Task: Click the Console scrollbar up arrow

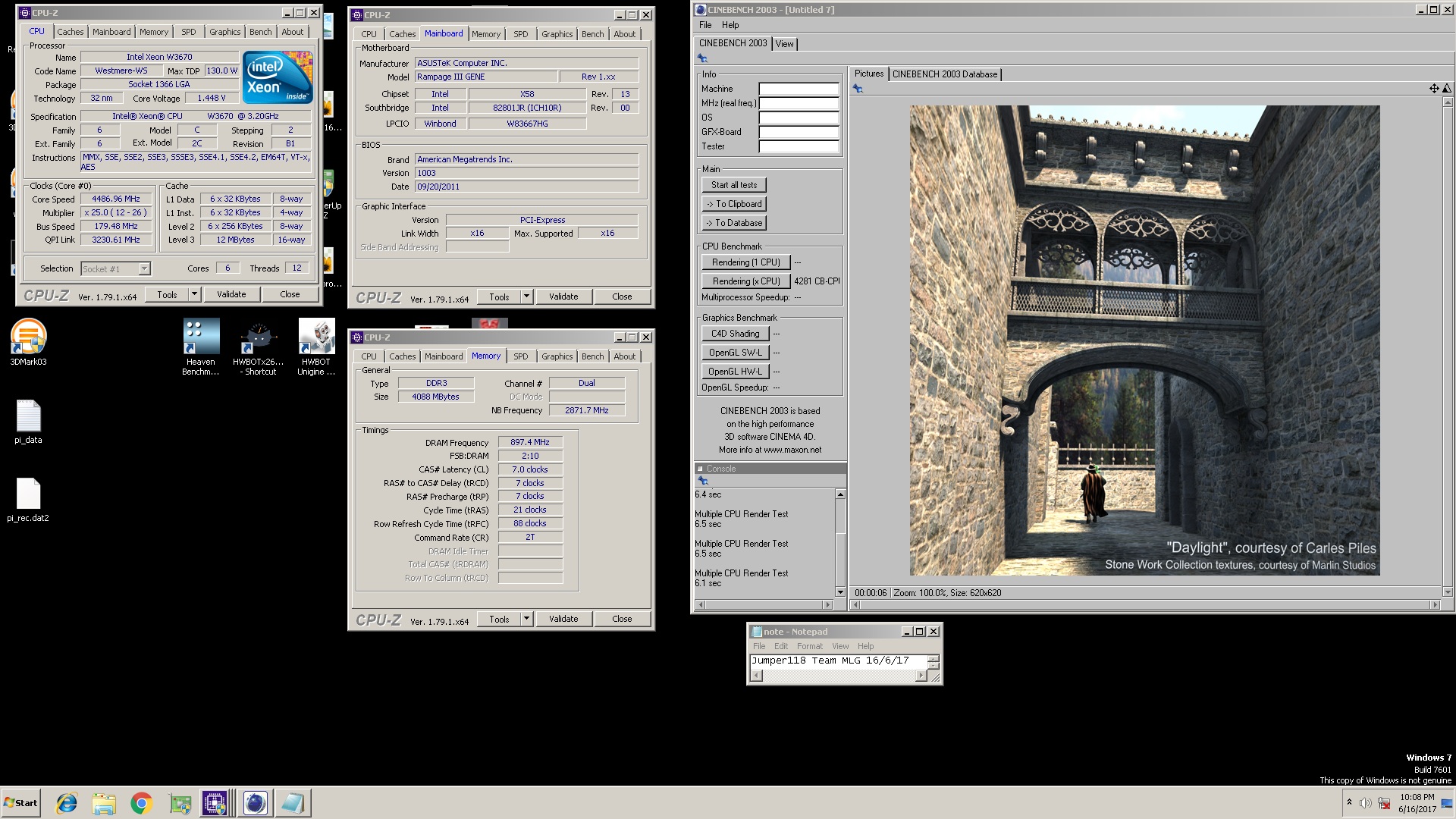Action: 840,494
